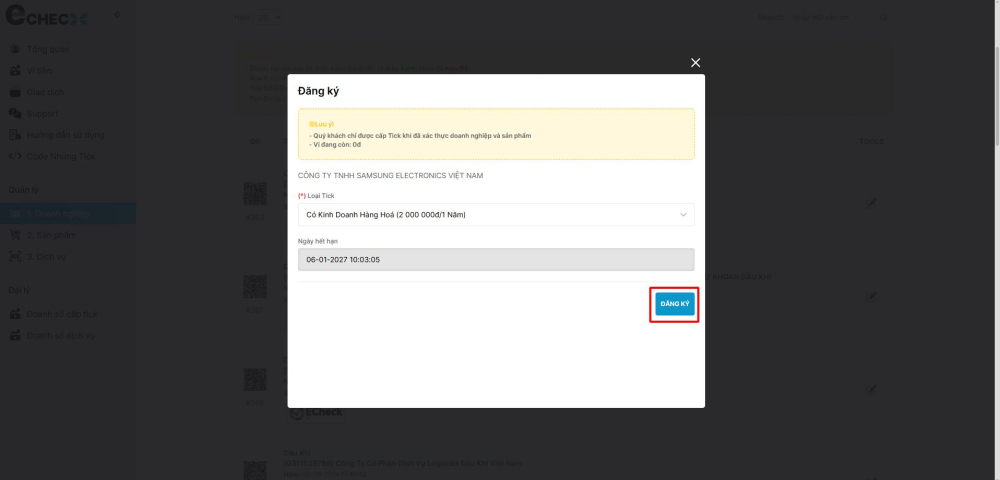Click the Support chat icon
This screenshot has height=480, width=1000.
[x=15, y=113]
